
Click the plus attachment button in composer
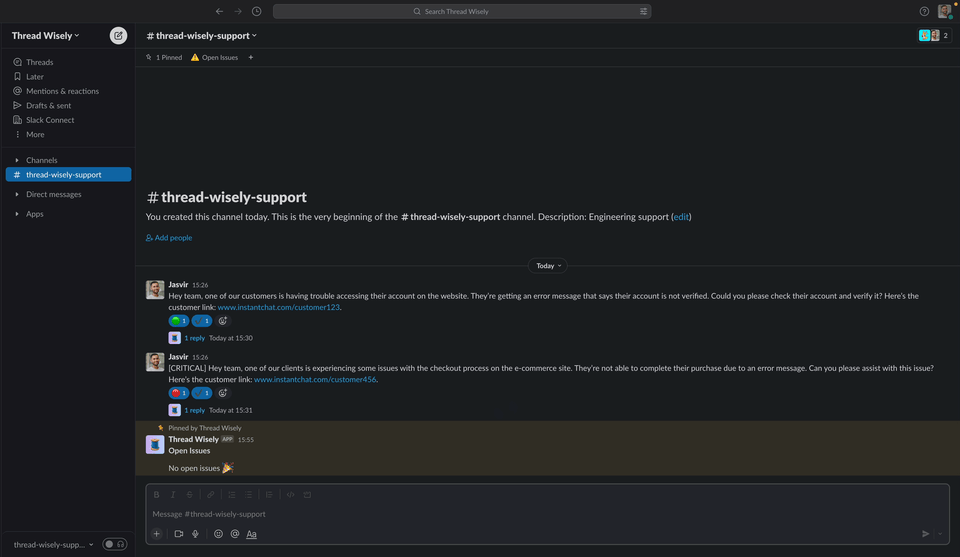tap(157, 534)
